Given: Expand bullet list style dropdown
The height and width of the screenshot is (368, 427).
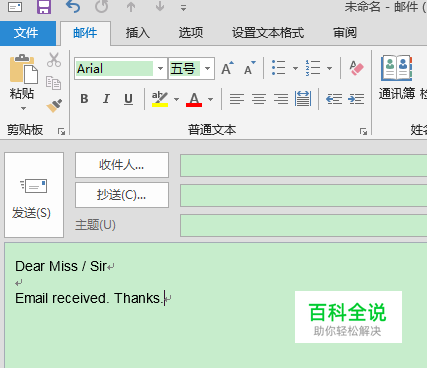Looking at the screenshot, I should coord(295,69).
